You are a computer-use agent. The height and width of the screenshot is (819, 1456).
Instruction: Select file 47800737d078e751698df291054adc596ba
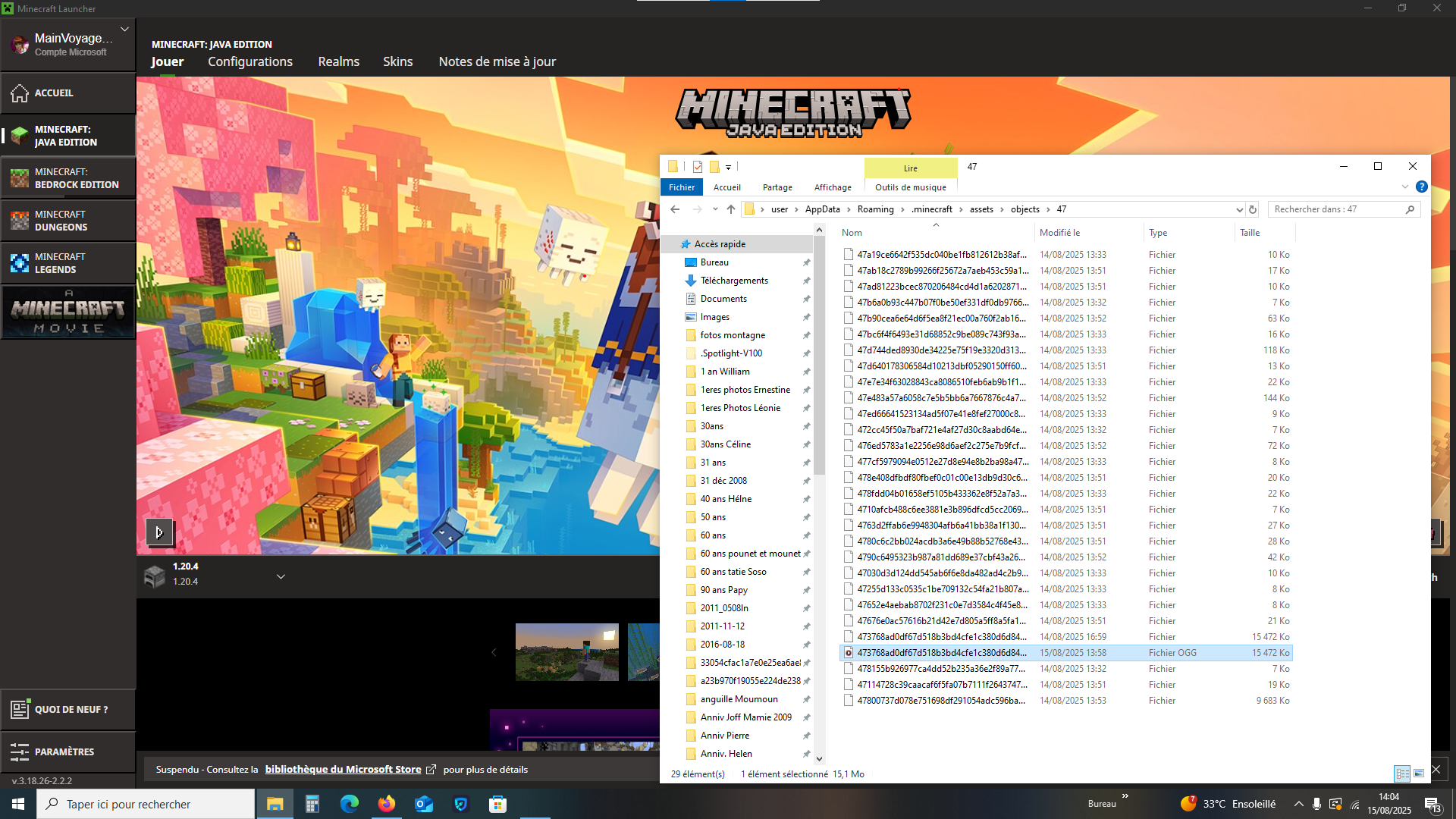pyautogui.click(x=1066, y=701)
